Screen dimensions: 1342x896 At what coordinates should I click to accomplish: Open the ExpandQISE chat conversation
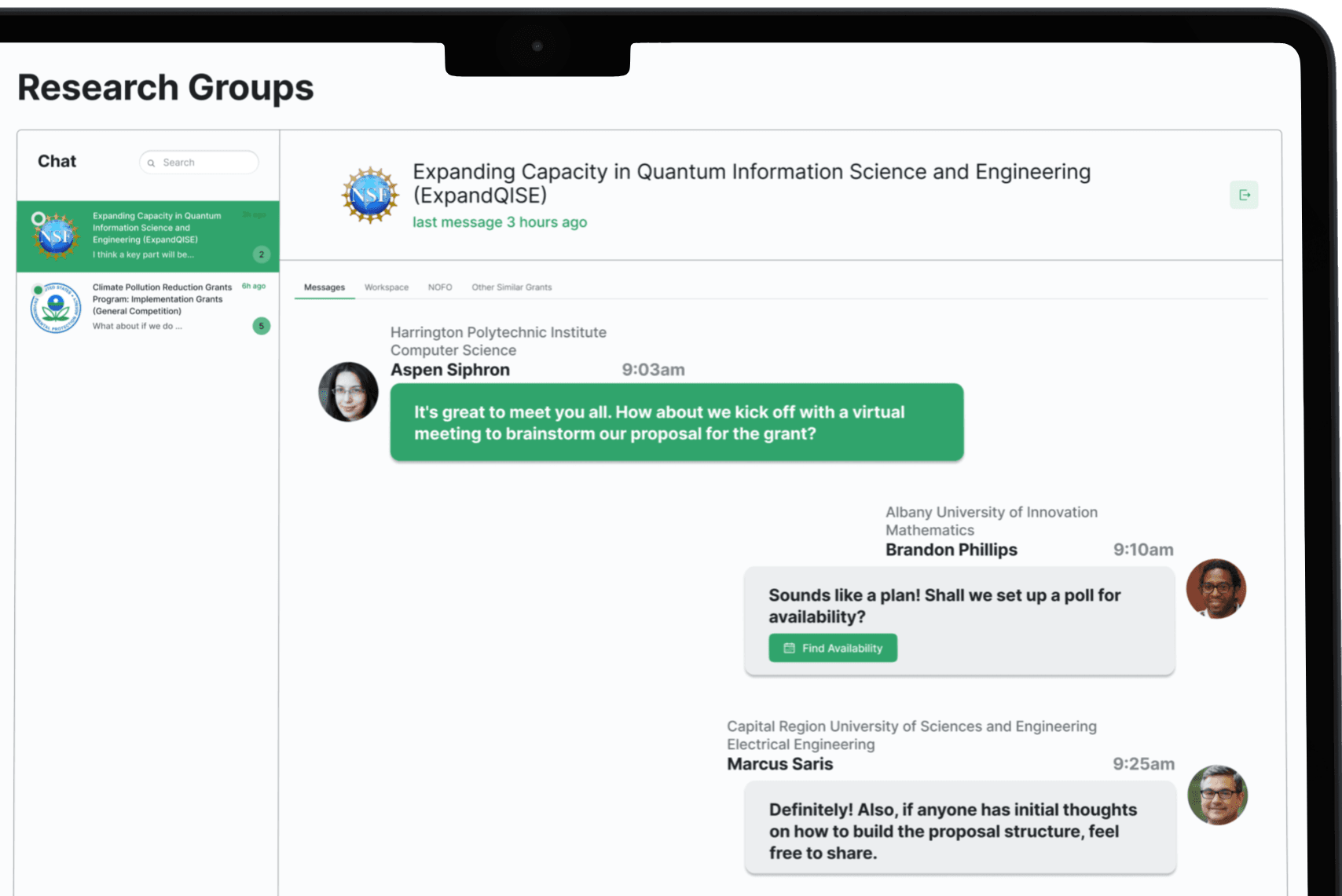[148, 236]
